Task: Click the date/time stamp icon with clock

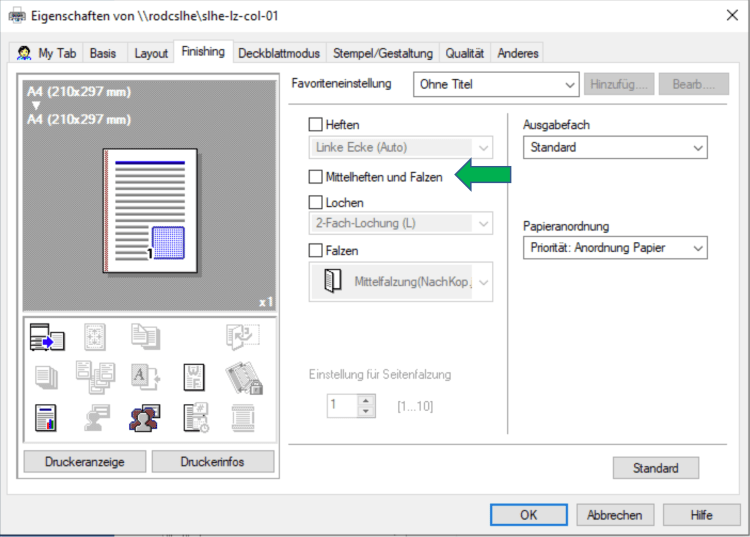Action: (x=194, y=415)
